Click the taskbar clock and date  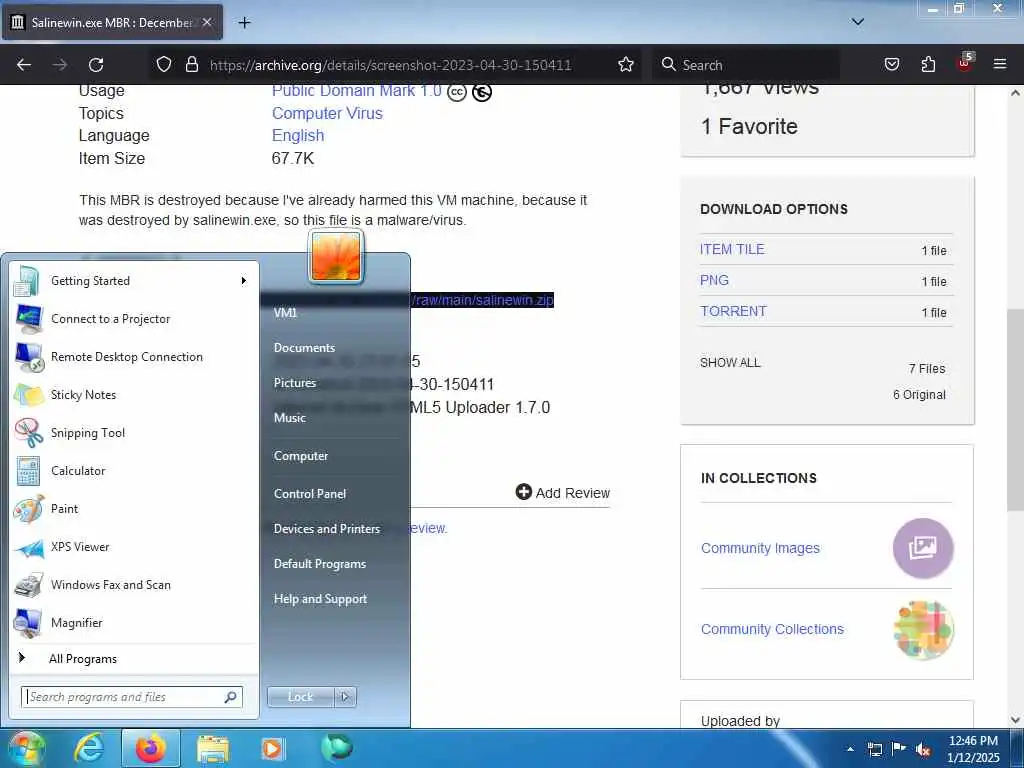tap(973, 749)
